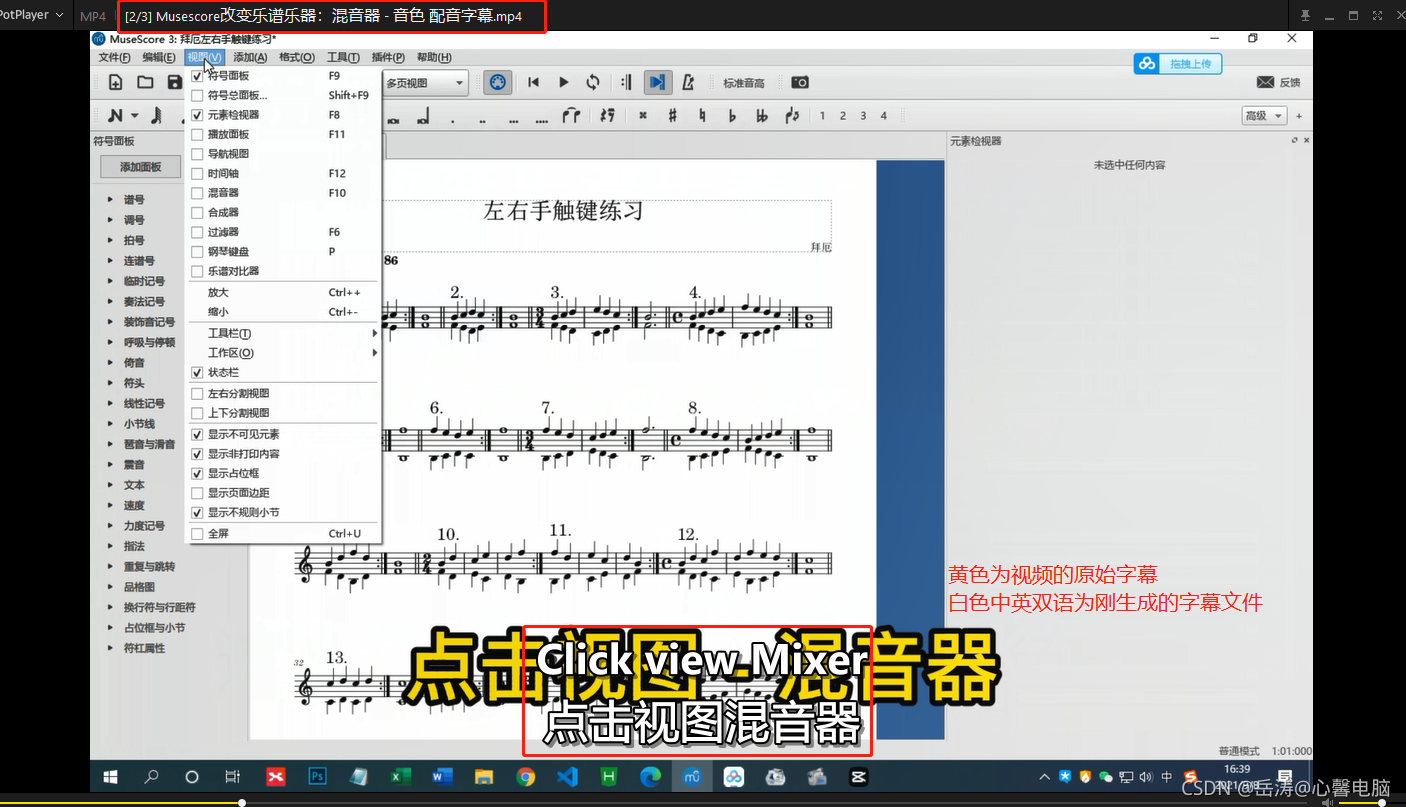Expand 力度记号 palette category
The image size is (1406, 807).
point(110,526)
